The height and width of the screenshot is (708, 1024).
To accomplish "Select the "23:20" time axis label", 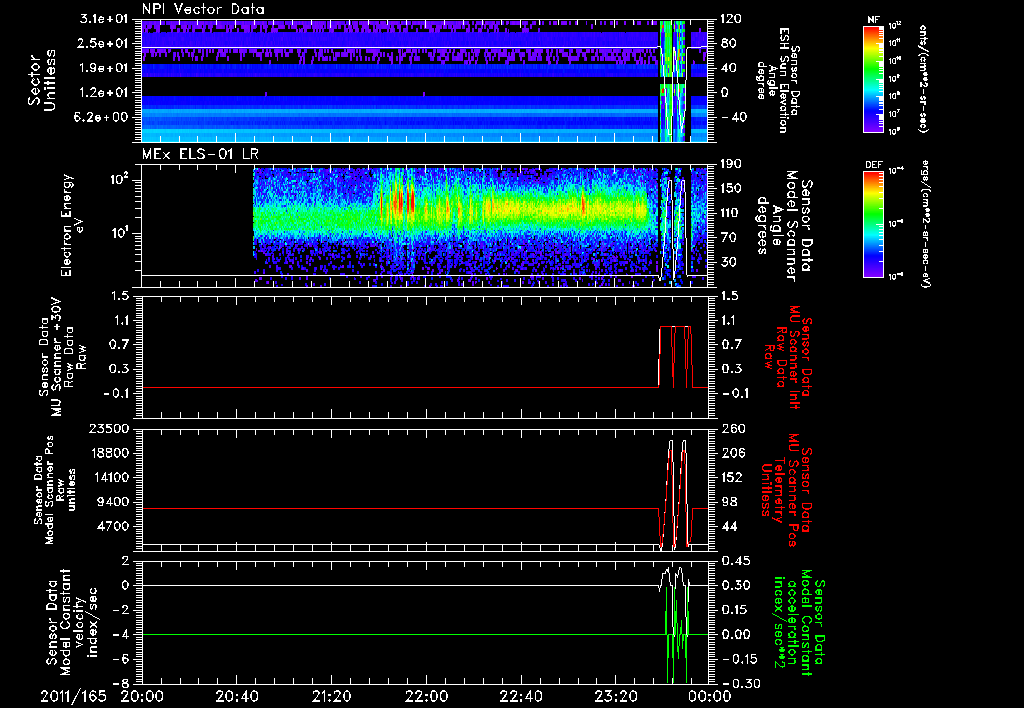I will coord(616,696).
